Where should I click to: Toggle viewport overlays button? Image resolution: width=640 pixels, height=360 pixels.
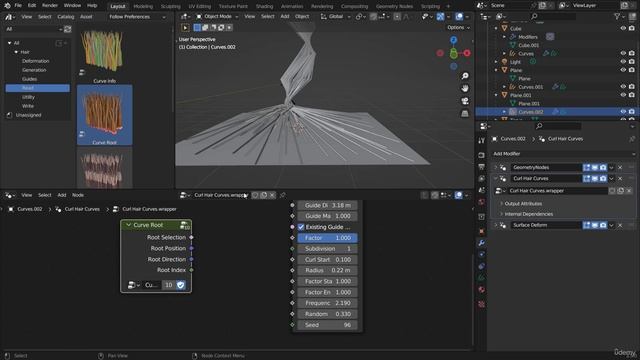pos(459,17)
